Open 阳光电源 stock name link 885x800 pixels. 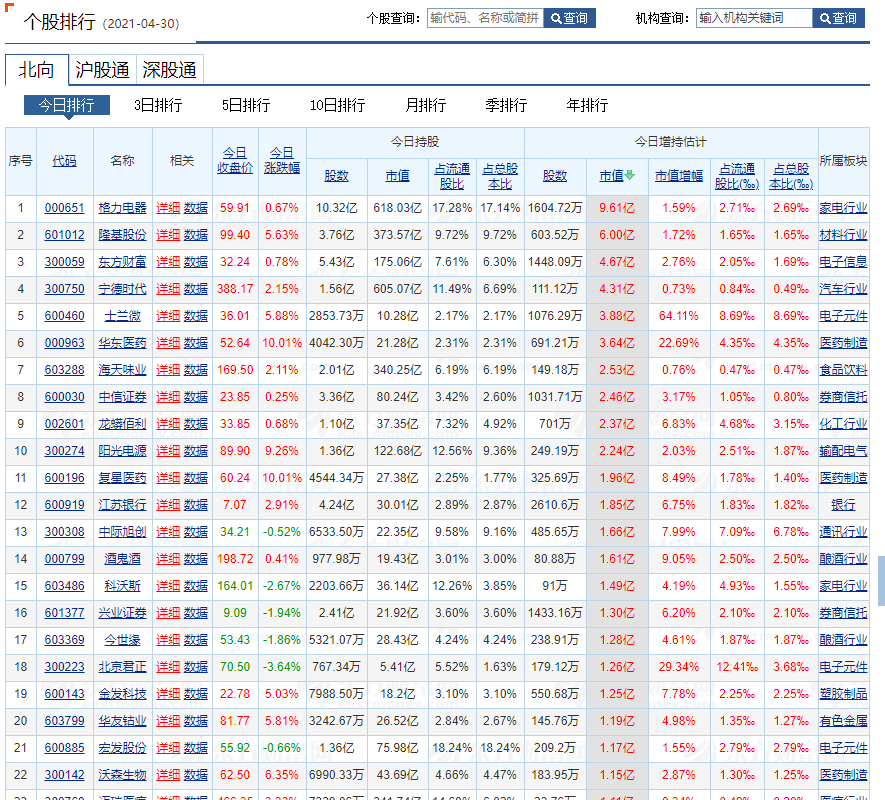click(x=122, y=451)
